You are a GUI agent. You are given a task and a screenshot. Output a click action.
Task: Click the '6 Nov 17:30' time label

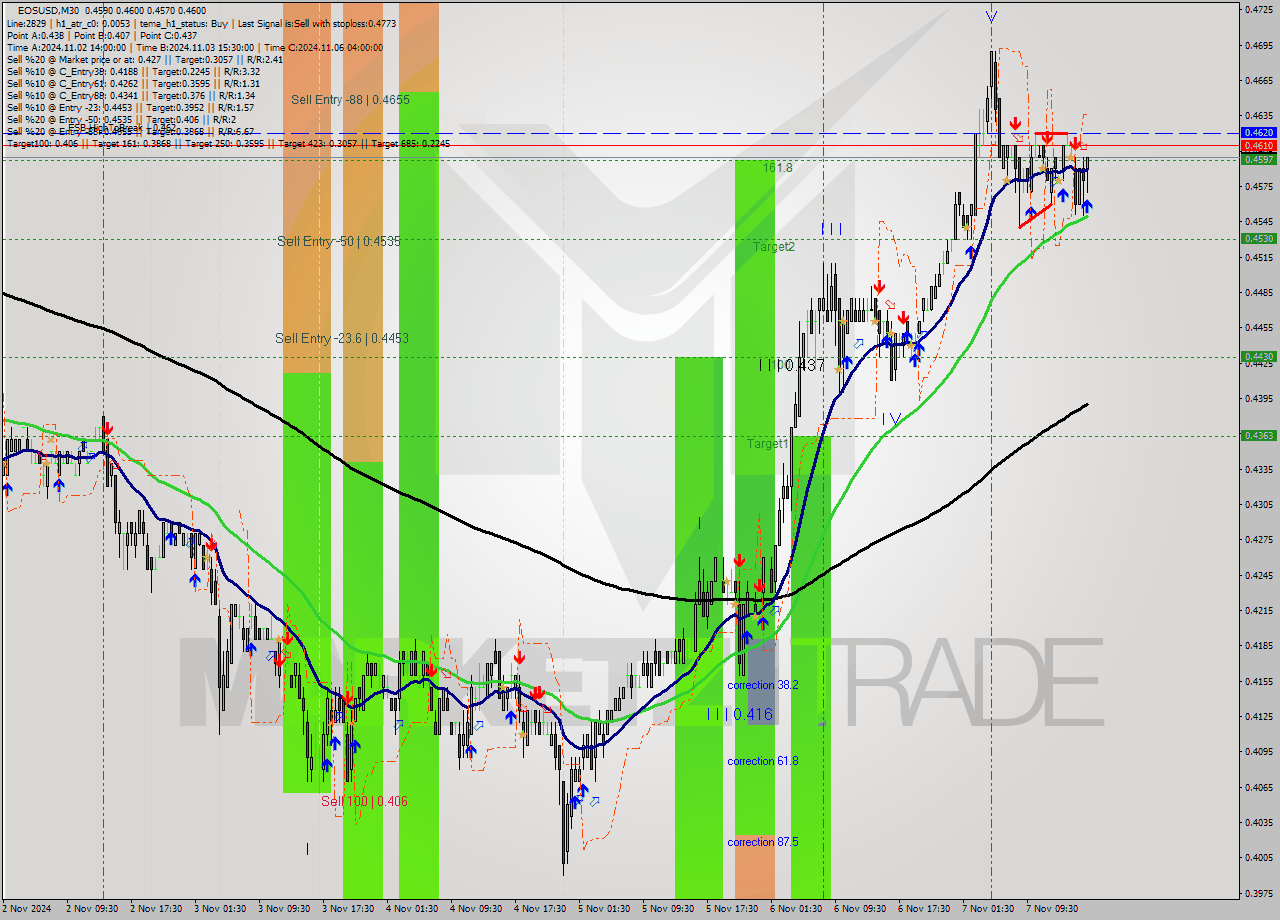[x=924, y=909]
